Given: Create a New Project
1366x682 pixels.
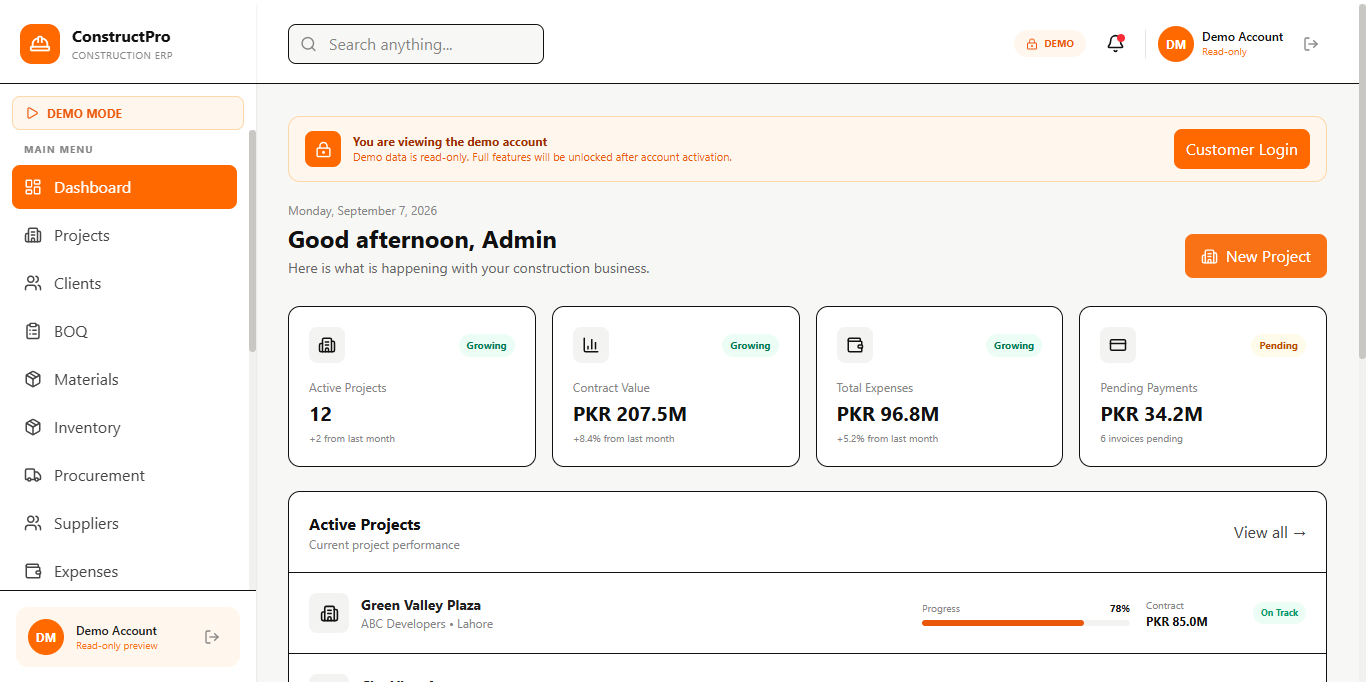Looking at the screenshot, I should click(1255, 256).
